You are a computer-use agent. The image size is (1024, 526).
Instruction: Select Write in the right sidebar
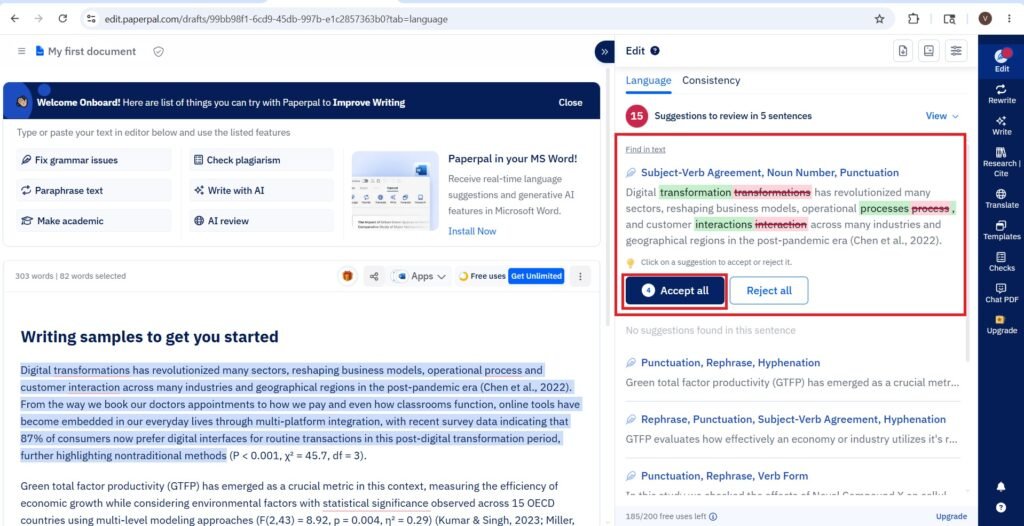click(1001, 125)
